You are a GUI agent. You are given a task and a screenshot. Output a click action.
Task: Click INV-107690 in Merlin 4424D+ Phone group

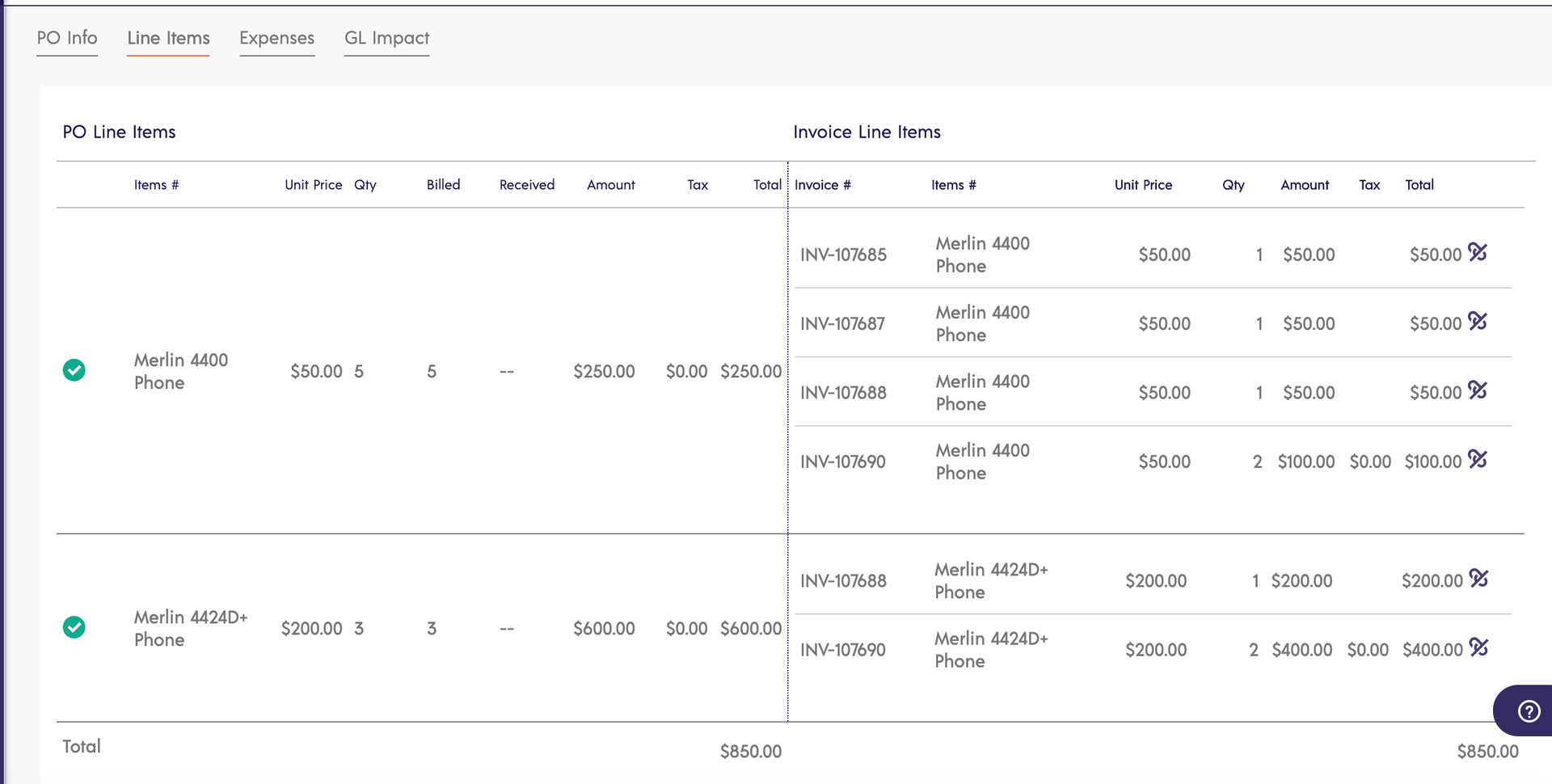click(x=843, y=650)
